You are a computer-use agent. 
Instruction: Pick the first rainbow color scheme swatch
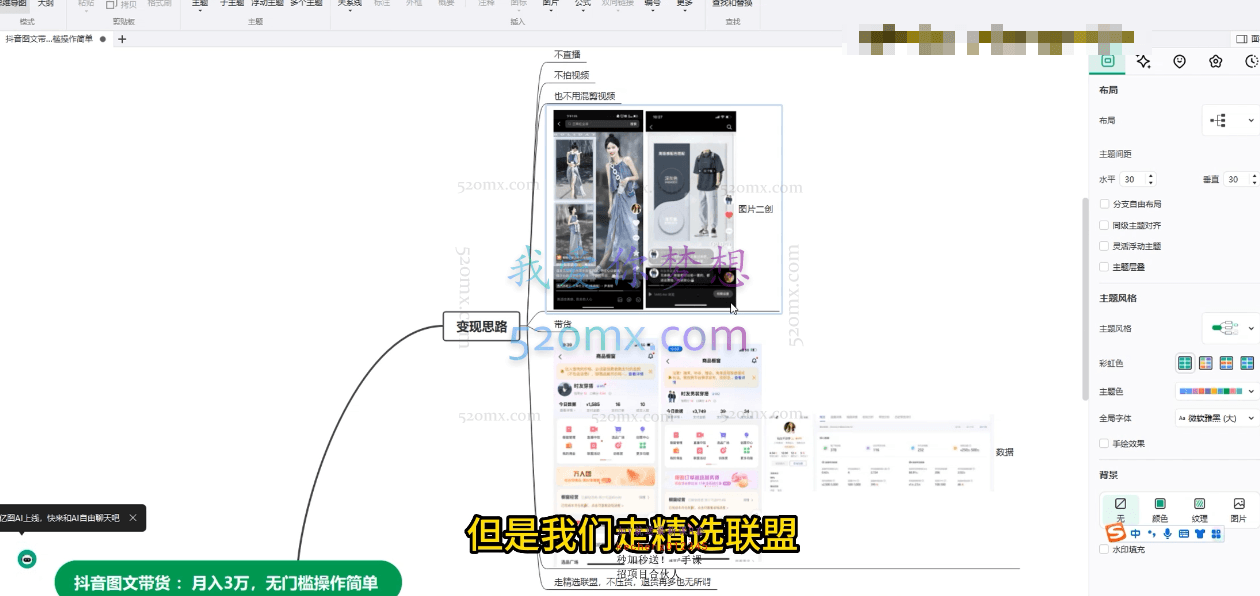[x=1184, y=363]
